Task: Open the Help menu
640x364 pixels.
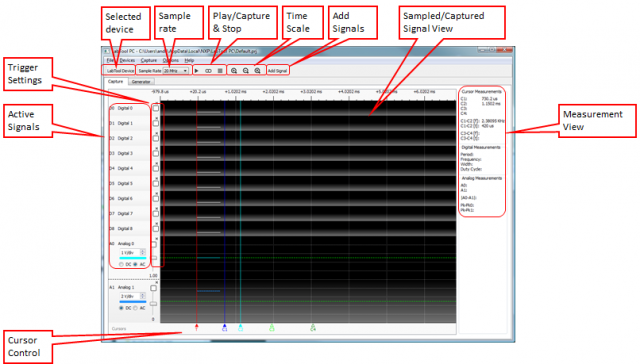Action: 189,60
